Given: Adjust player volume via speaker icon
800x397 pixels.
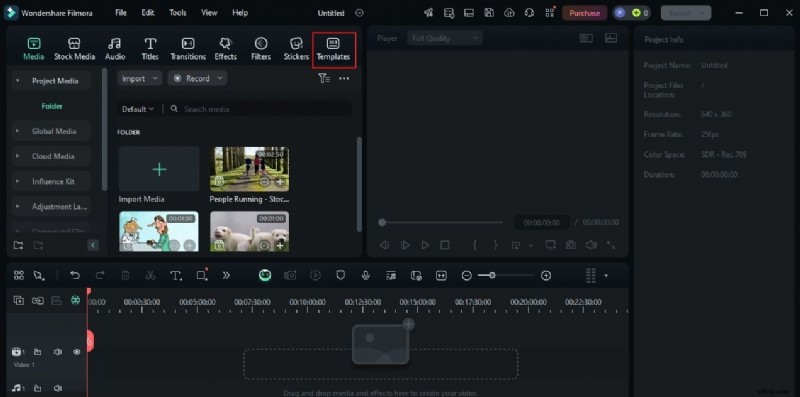Looking at the screenshot, I should click(591, 245).
